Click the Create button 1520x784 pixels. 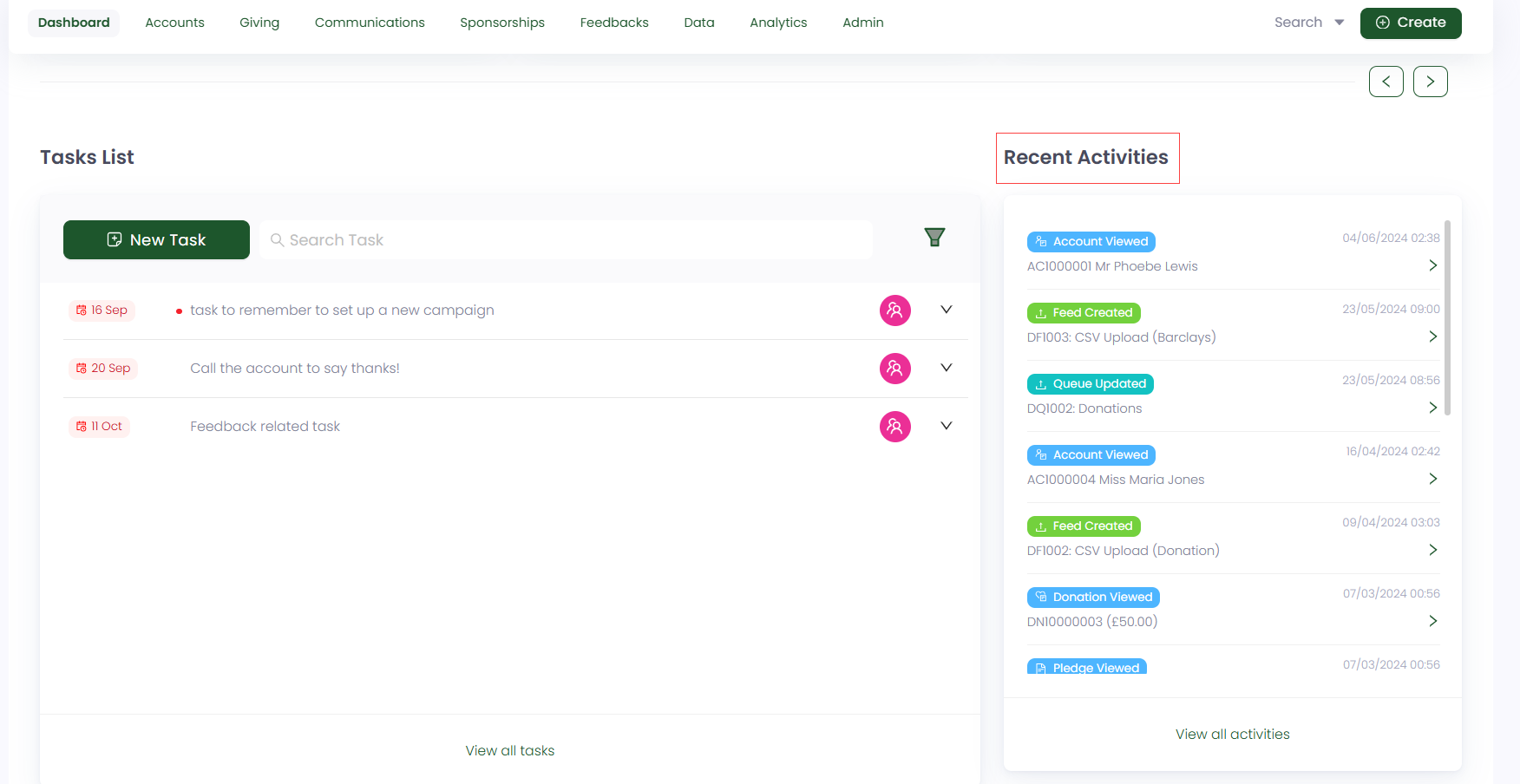click(x=1411, y=23)
